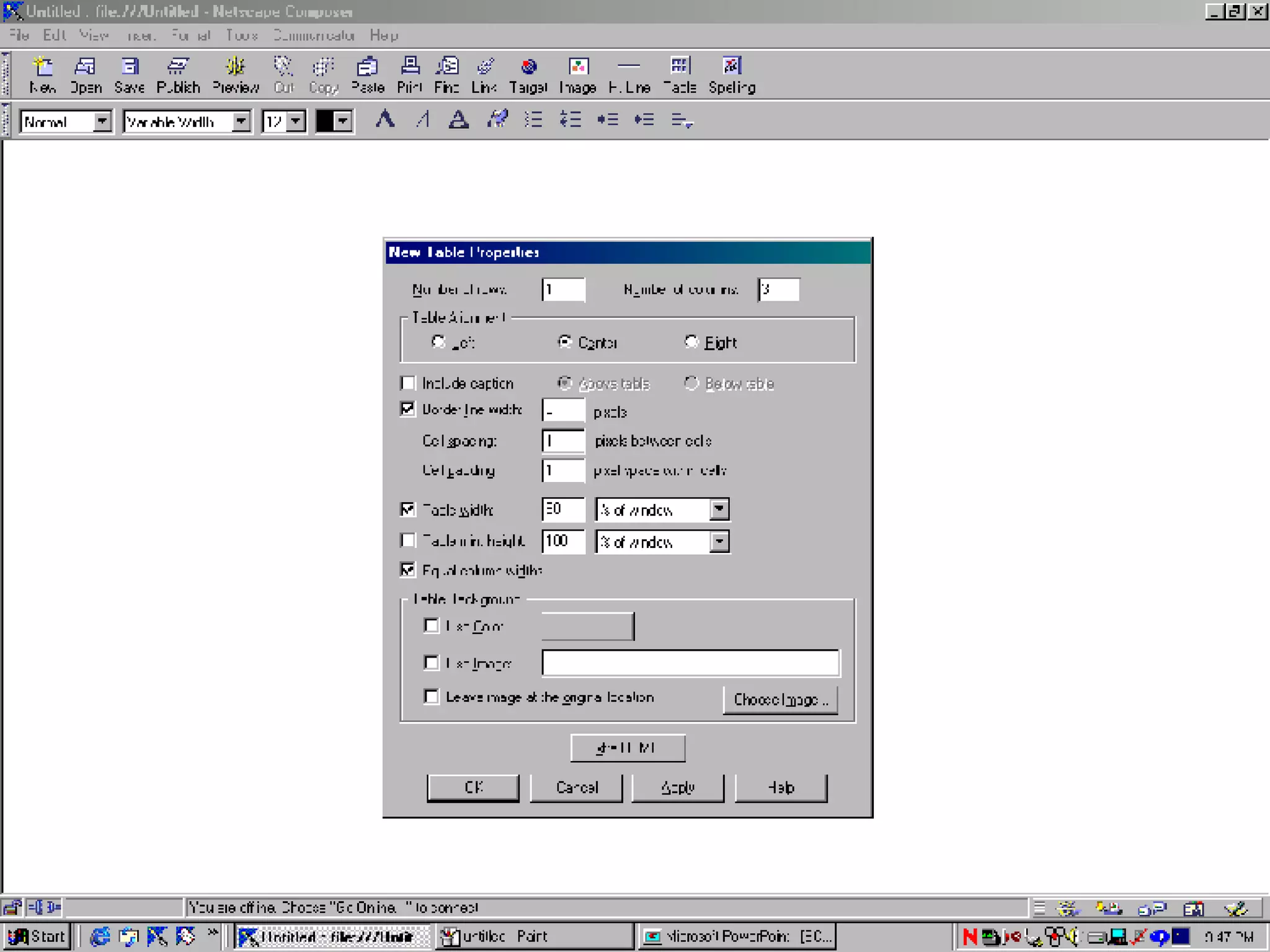Open the Table width units dropdown
1270x952 pixels.
click(719, 509)
